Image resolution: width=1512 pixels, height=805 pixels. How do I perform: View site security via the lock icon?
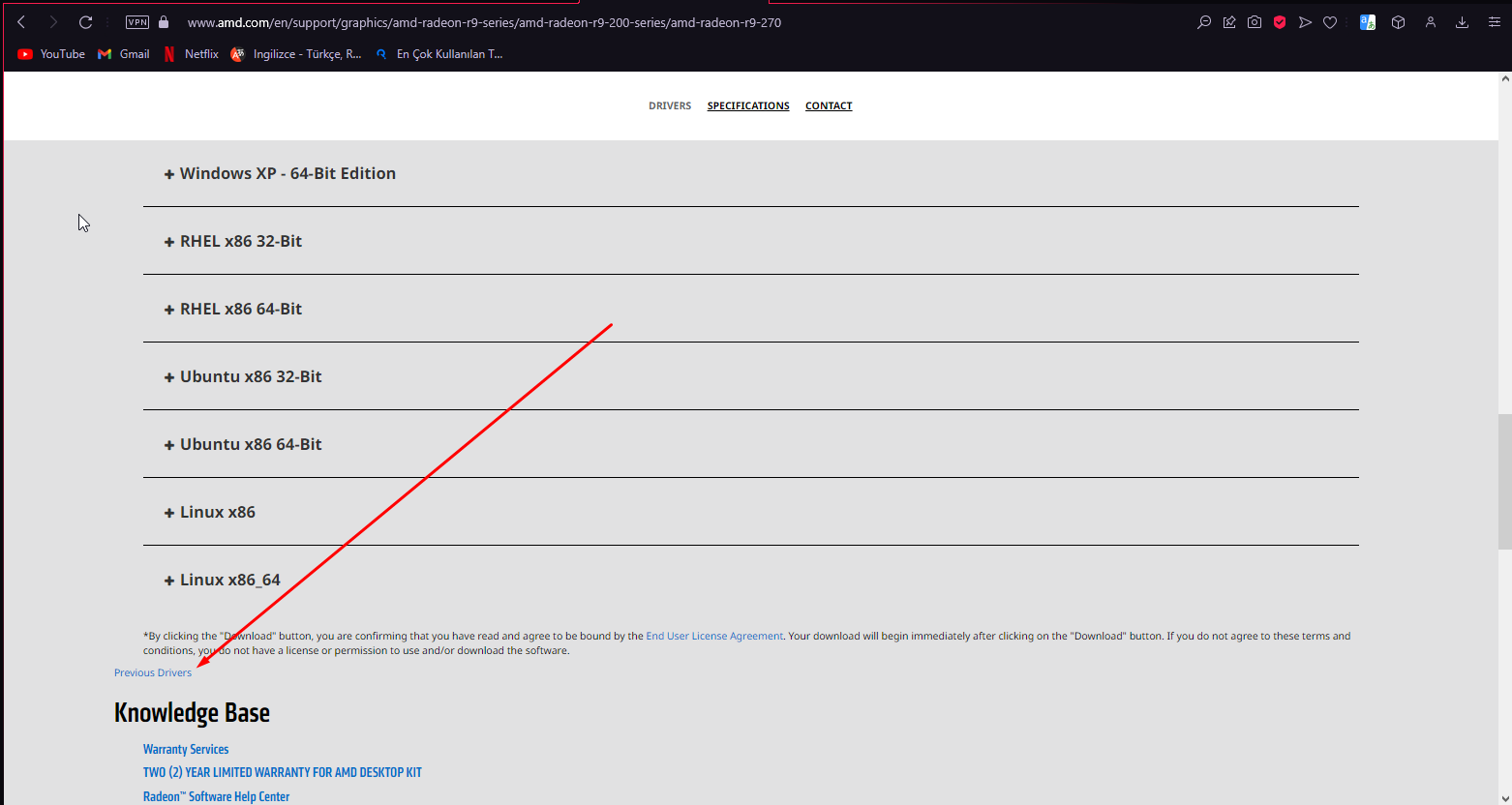click(164, 22)
